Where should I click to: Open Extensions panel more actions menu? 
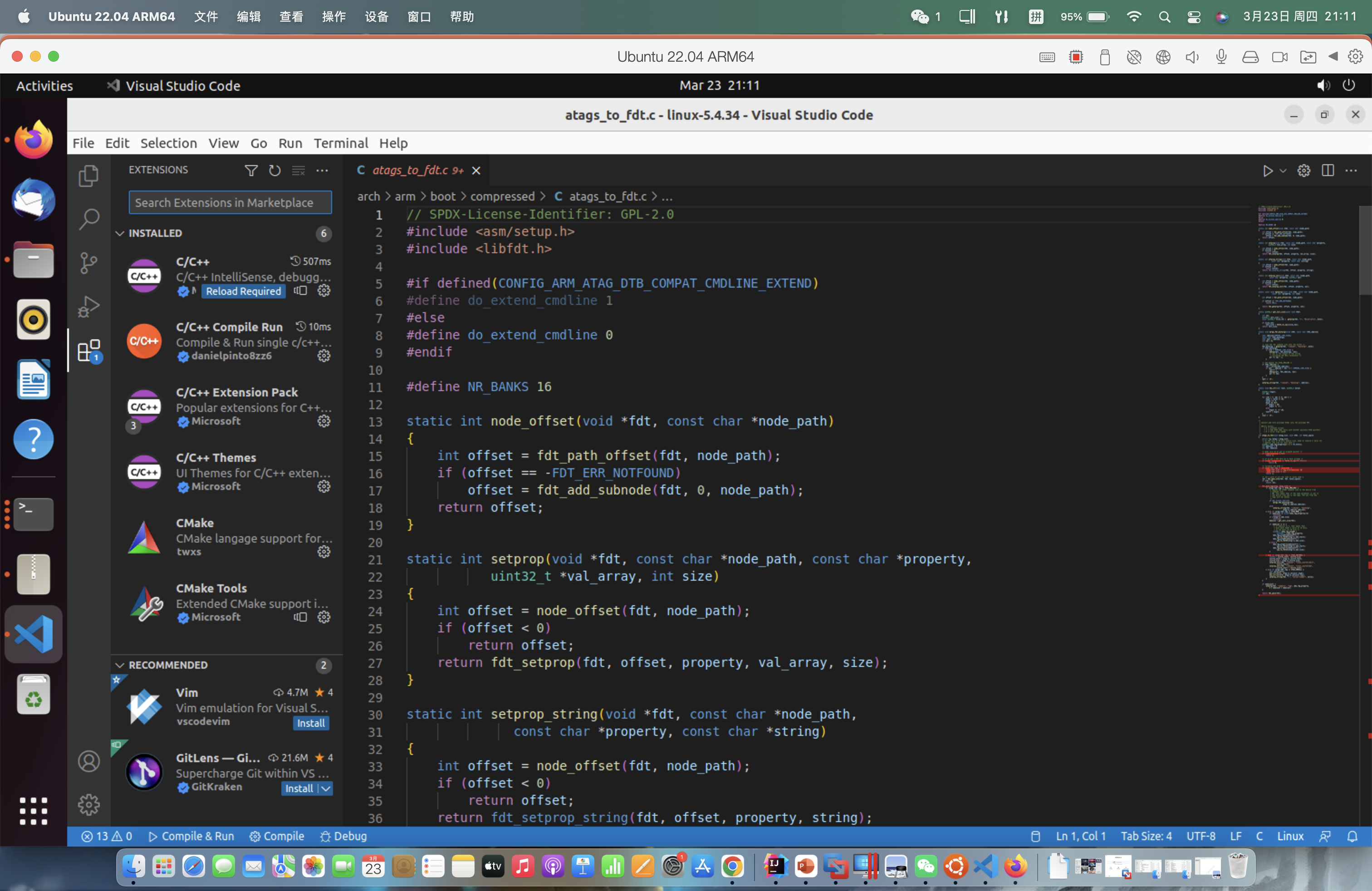coord(322,170)
